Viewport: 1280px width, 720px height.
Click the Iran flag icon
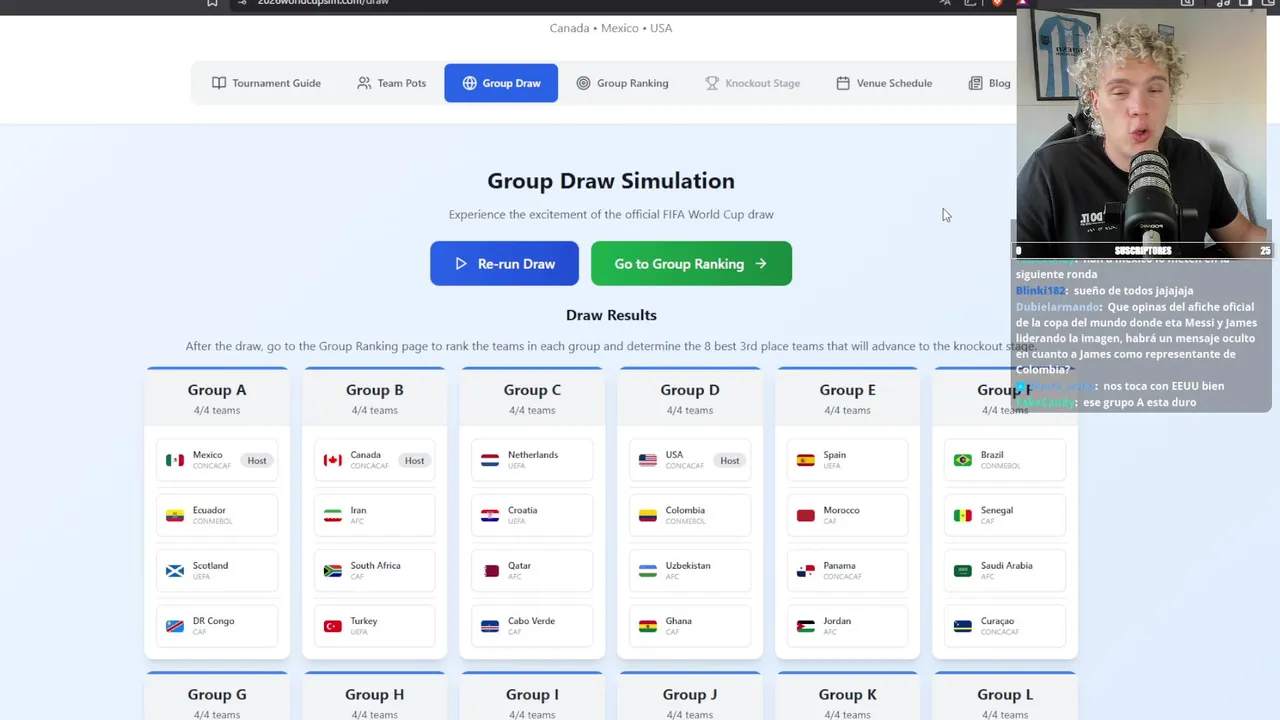(x=333, y=516)
